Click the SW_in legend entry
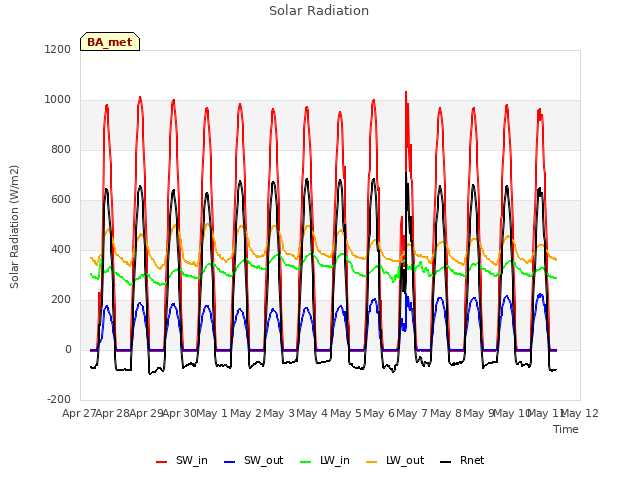The height and width of the screenshot is (480, 640). click(x=182, y=460)
